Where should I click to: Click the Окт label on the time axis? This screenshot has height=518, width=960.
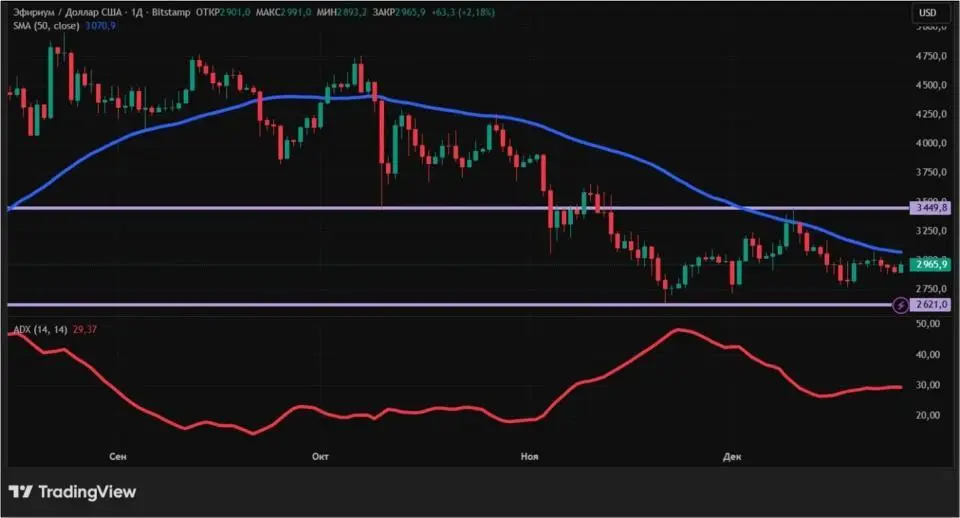[x=321, y=456]
